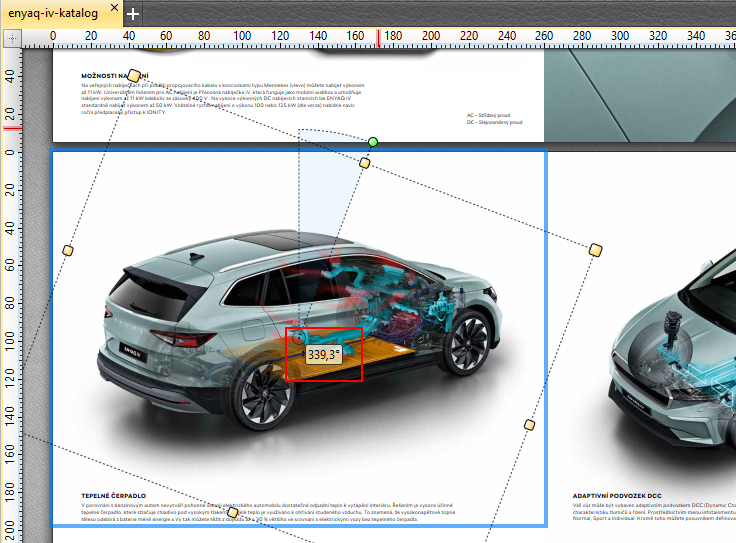Select yellow handle on frame's left edge

click(68, 251)
